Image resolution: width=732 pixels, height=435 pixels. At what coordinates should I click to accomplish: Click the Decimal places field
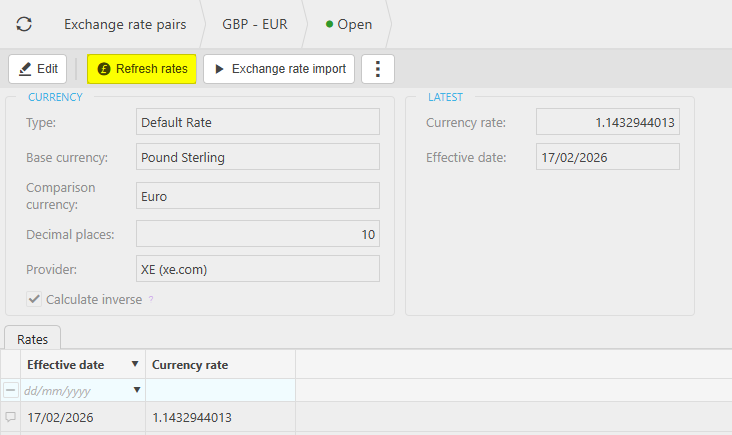(x=257, y=234)
